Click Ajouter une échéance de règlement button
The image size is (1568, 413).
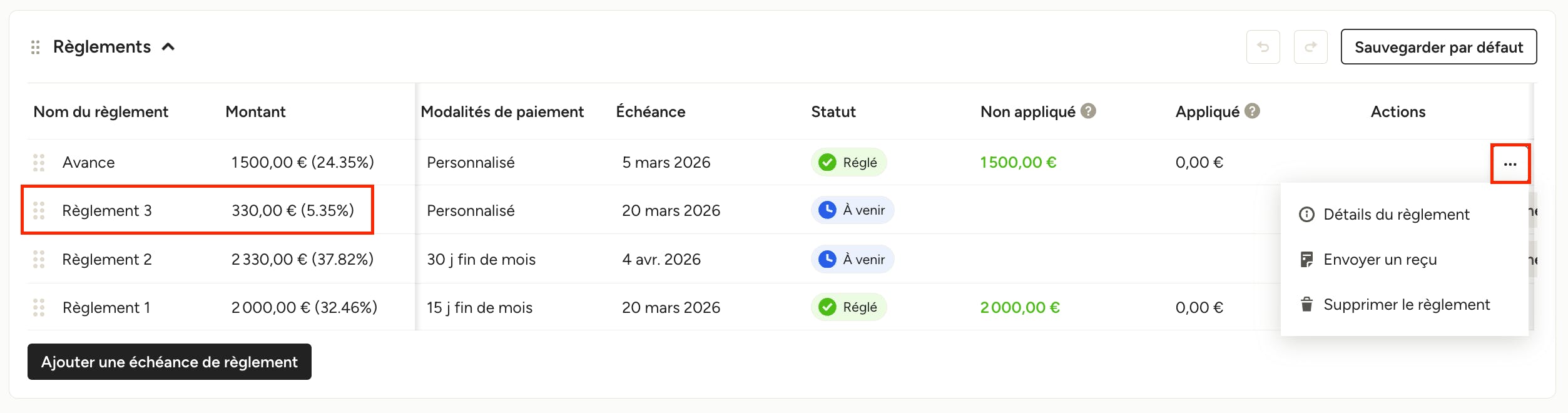(x=170, y=362)
